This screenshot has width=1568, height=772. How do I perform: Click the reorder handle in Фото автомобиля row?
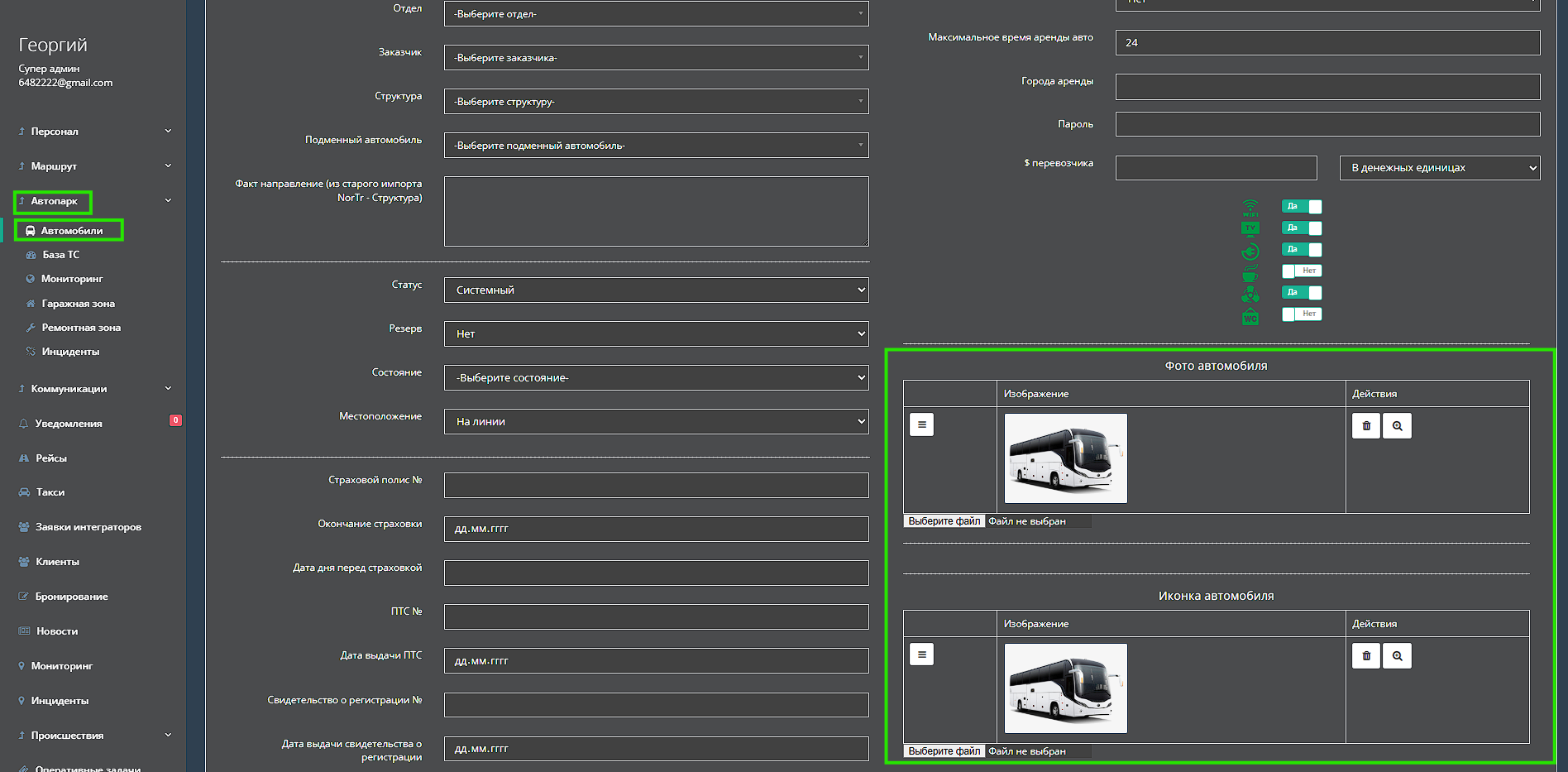[921, 424]
